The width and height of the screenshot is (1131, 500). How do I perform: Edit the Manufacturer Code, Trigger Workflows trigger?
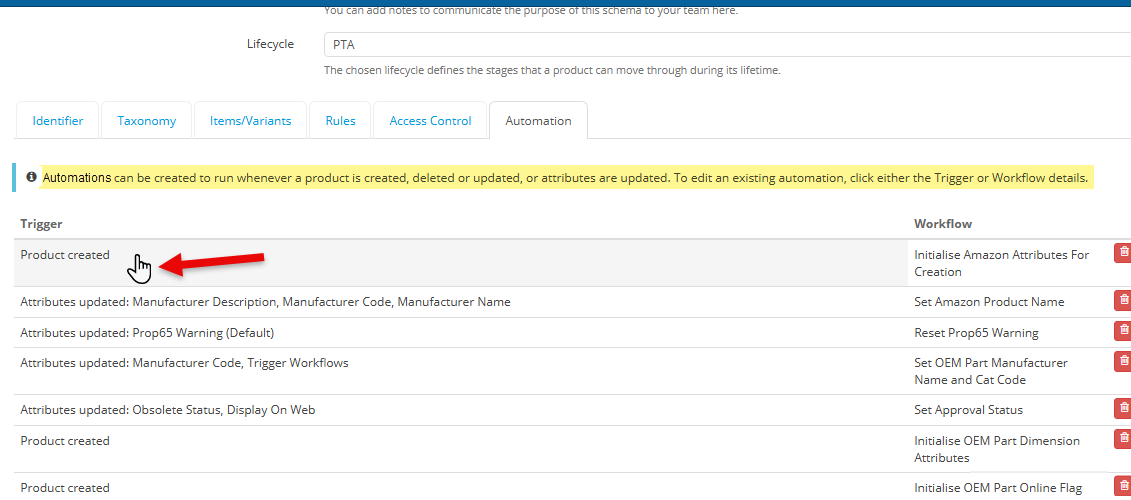pyautogui.click(x=184, y=363)
